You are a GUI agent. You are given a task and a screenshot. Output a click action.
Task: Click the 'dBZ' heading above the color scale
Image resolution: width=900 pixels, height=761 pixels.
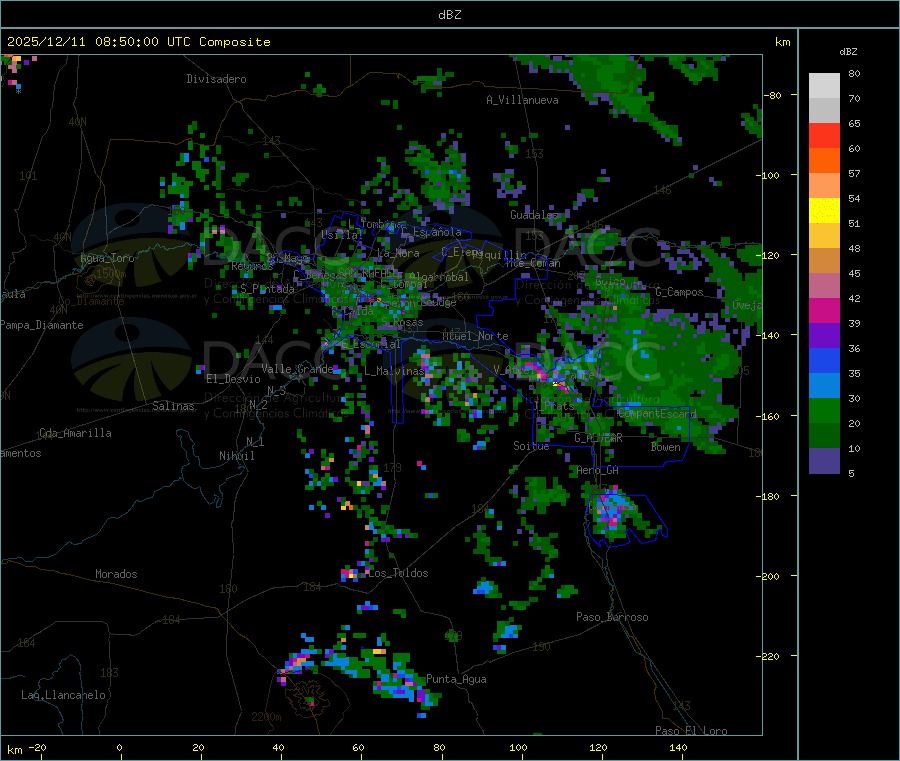pos(848,52)
